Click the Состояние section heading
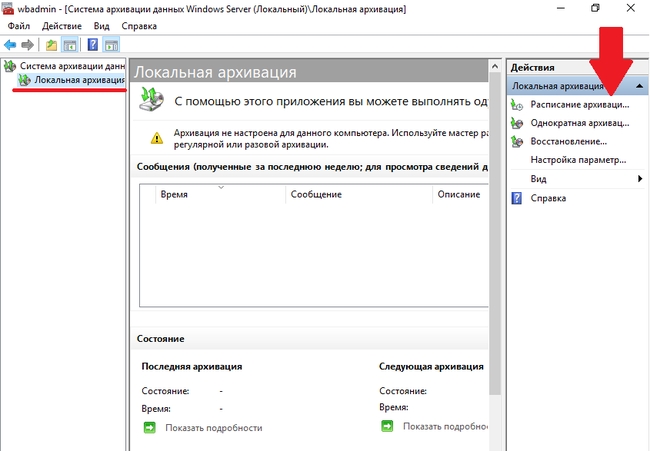 click(x=160, y=339)
